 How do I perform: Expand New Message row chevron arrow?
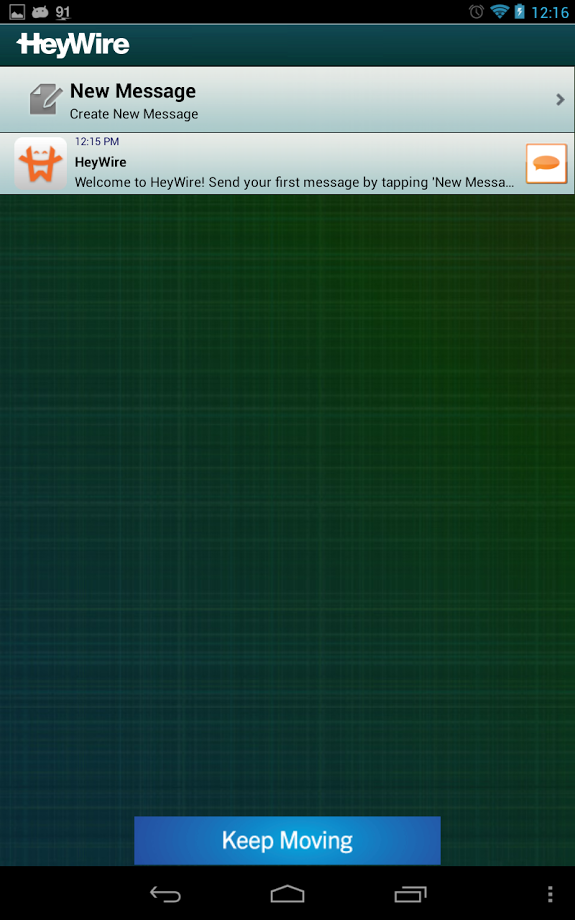tap(560, 99)
